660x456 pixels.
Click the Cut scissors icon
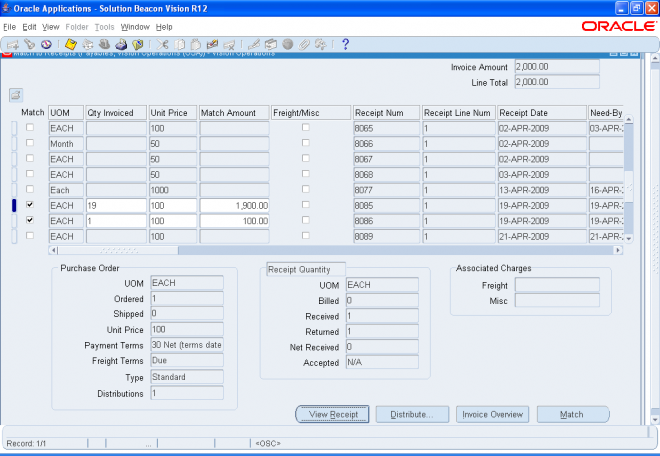click(162, 44)
